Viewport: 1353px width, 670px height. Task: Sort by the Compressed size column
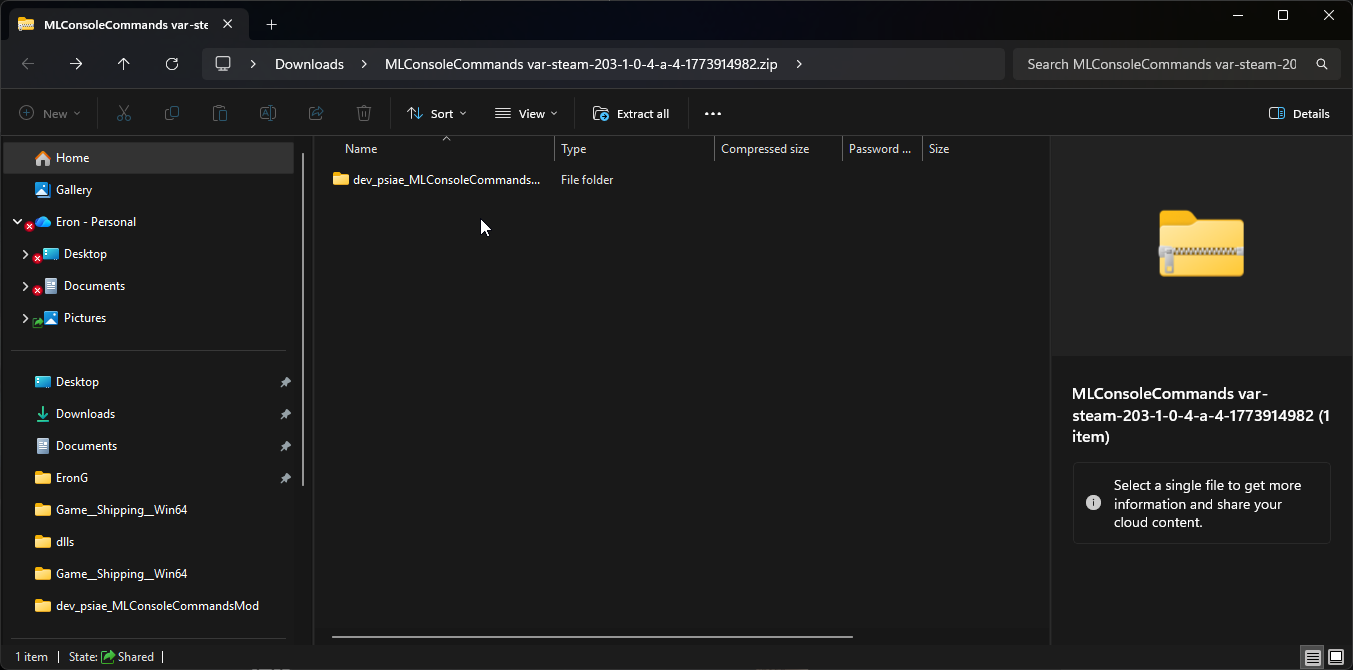pyautogui.click(x=765, y=149)
